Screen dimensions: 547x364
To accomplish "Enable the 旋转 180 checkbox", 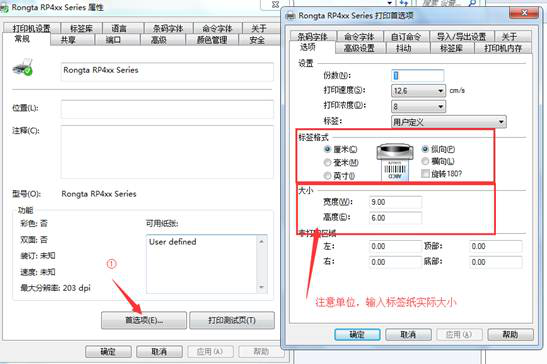I will point(425,174).
